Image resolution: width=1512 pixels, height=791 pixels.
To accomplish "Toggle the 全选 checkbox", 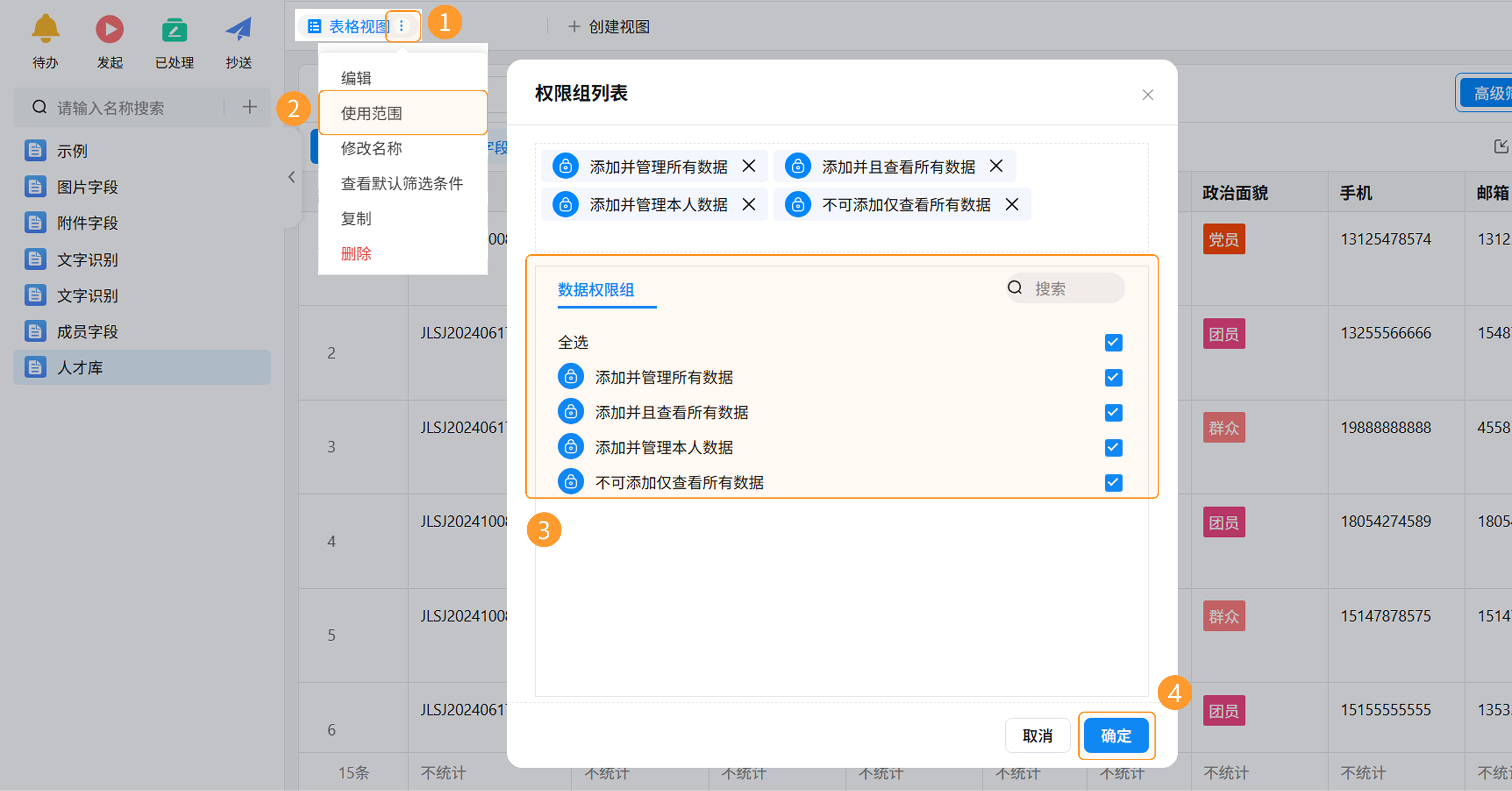I will click(1113, 342).
